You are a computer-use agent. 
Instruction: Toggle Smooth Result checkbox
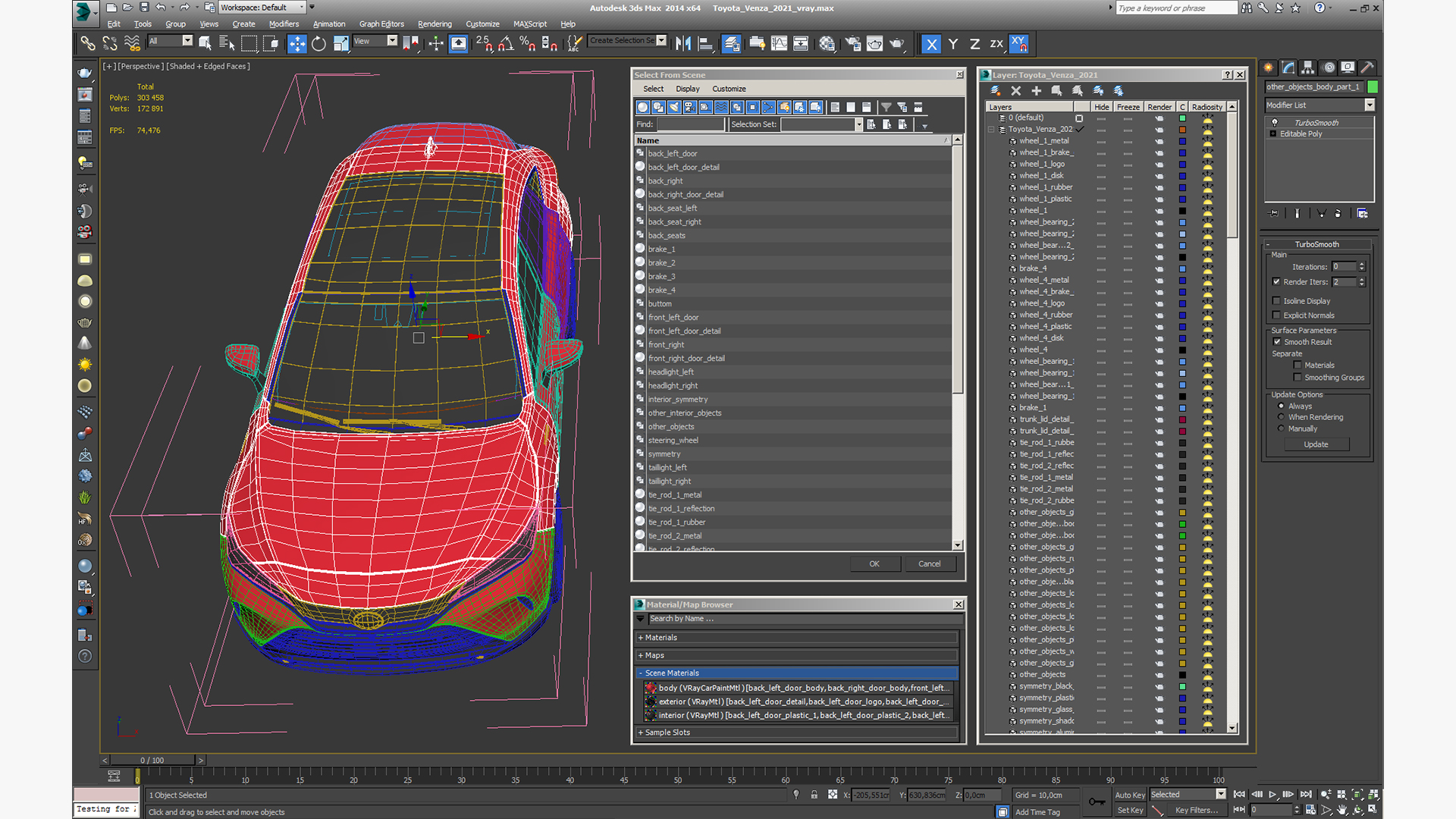pyautogui.click(x=1277, y=342)
